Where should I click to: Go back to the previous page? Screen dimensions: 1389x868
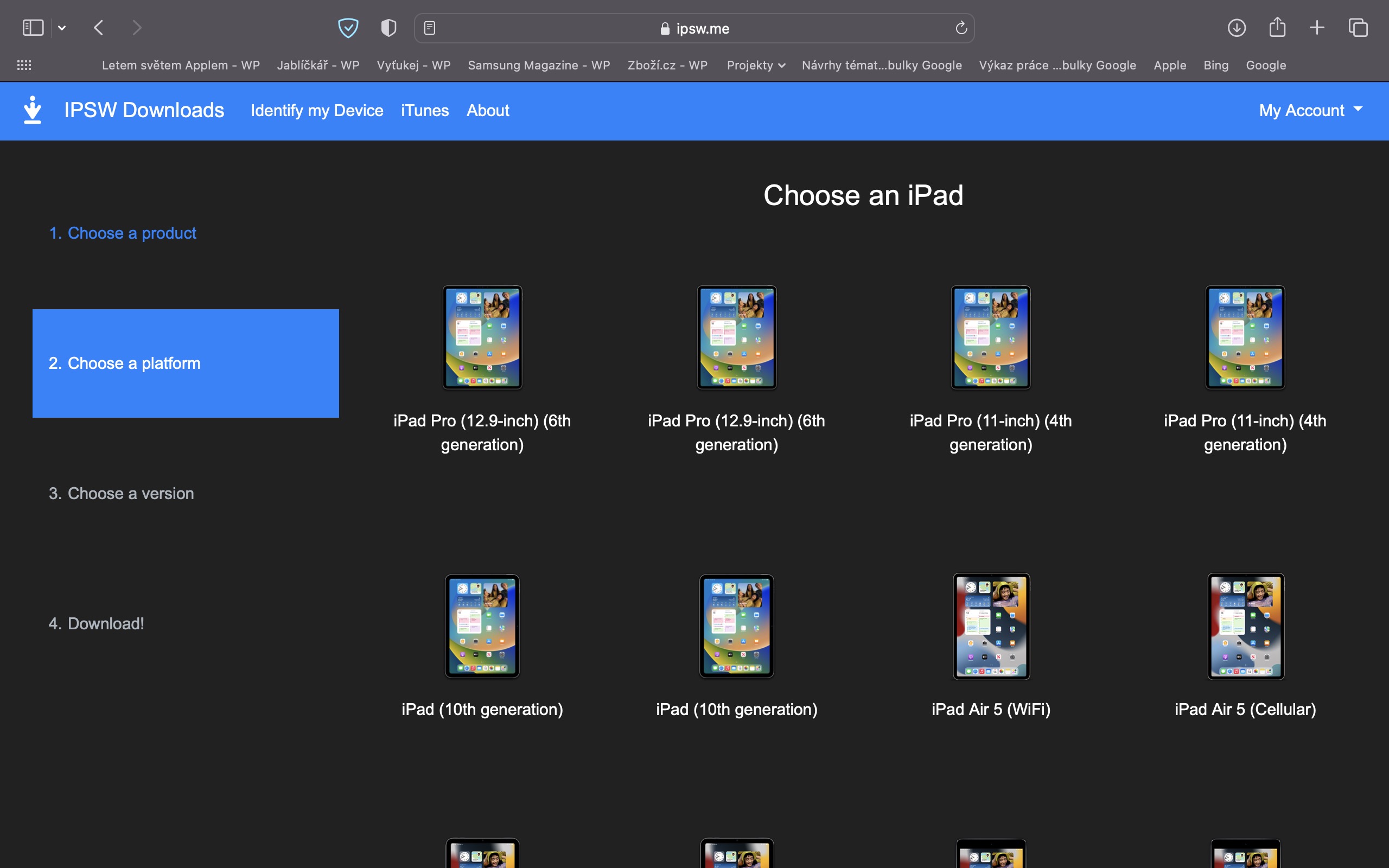point(99,28)
